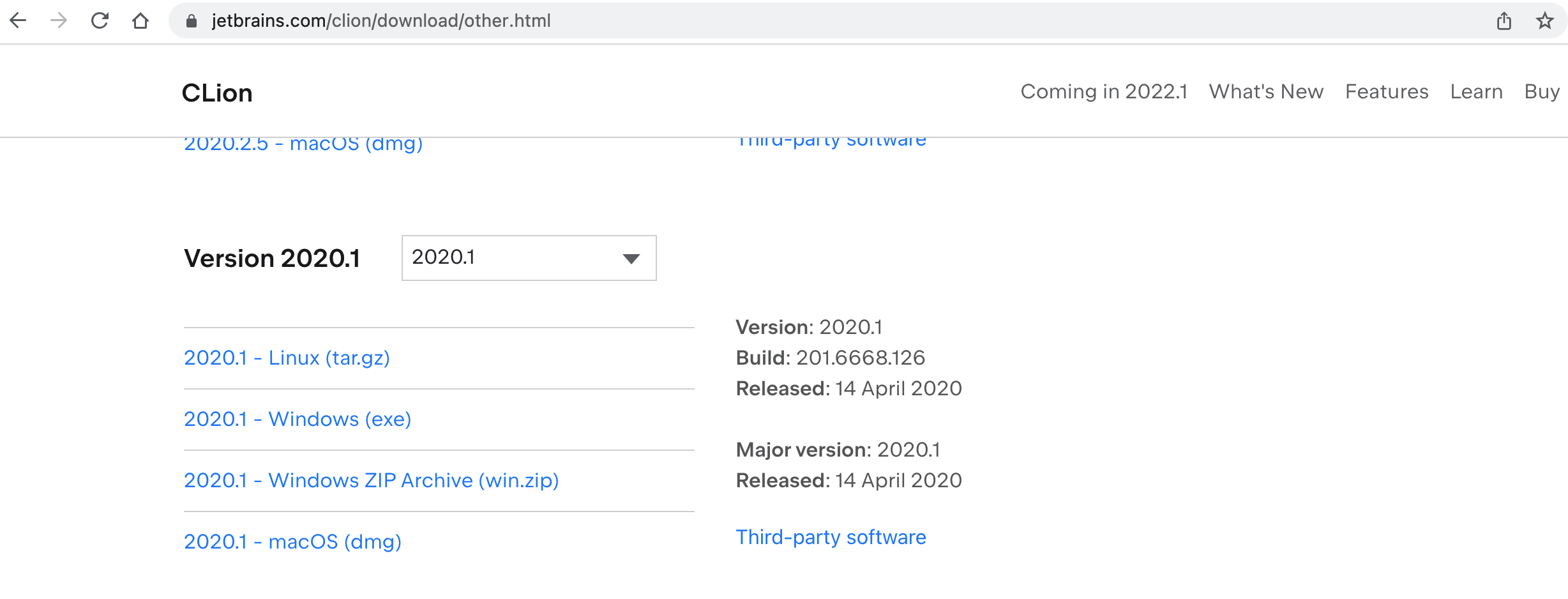Download 2020.1 Windows (exe)

point(298,420)
